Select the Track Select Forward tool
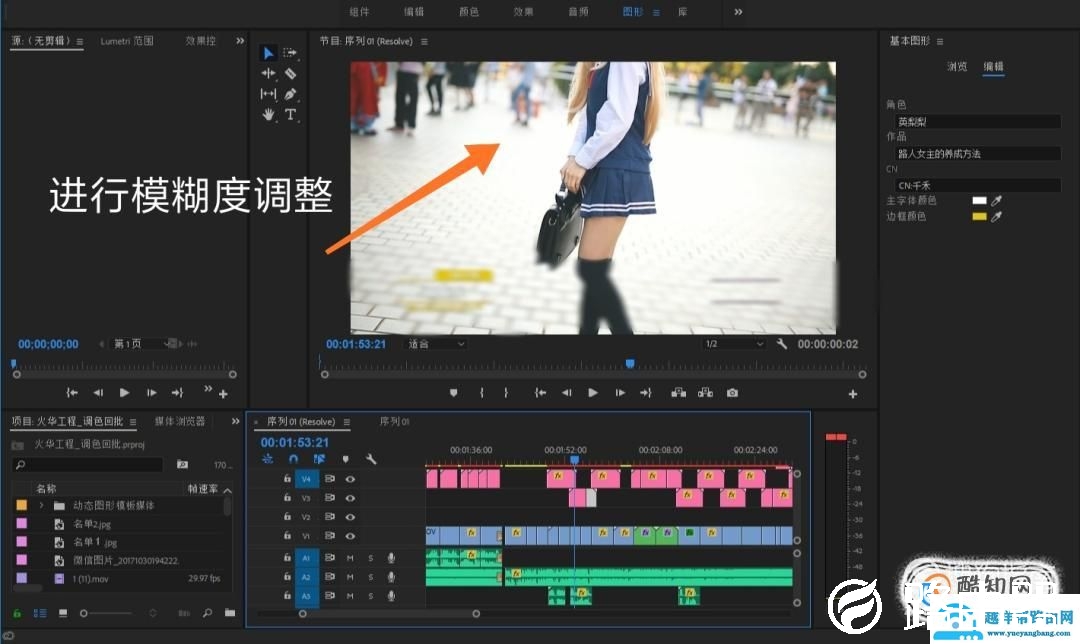1080x644 pixels. (293, 52)
